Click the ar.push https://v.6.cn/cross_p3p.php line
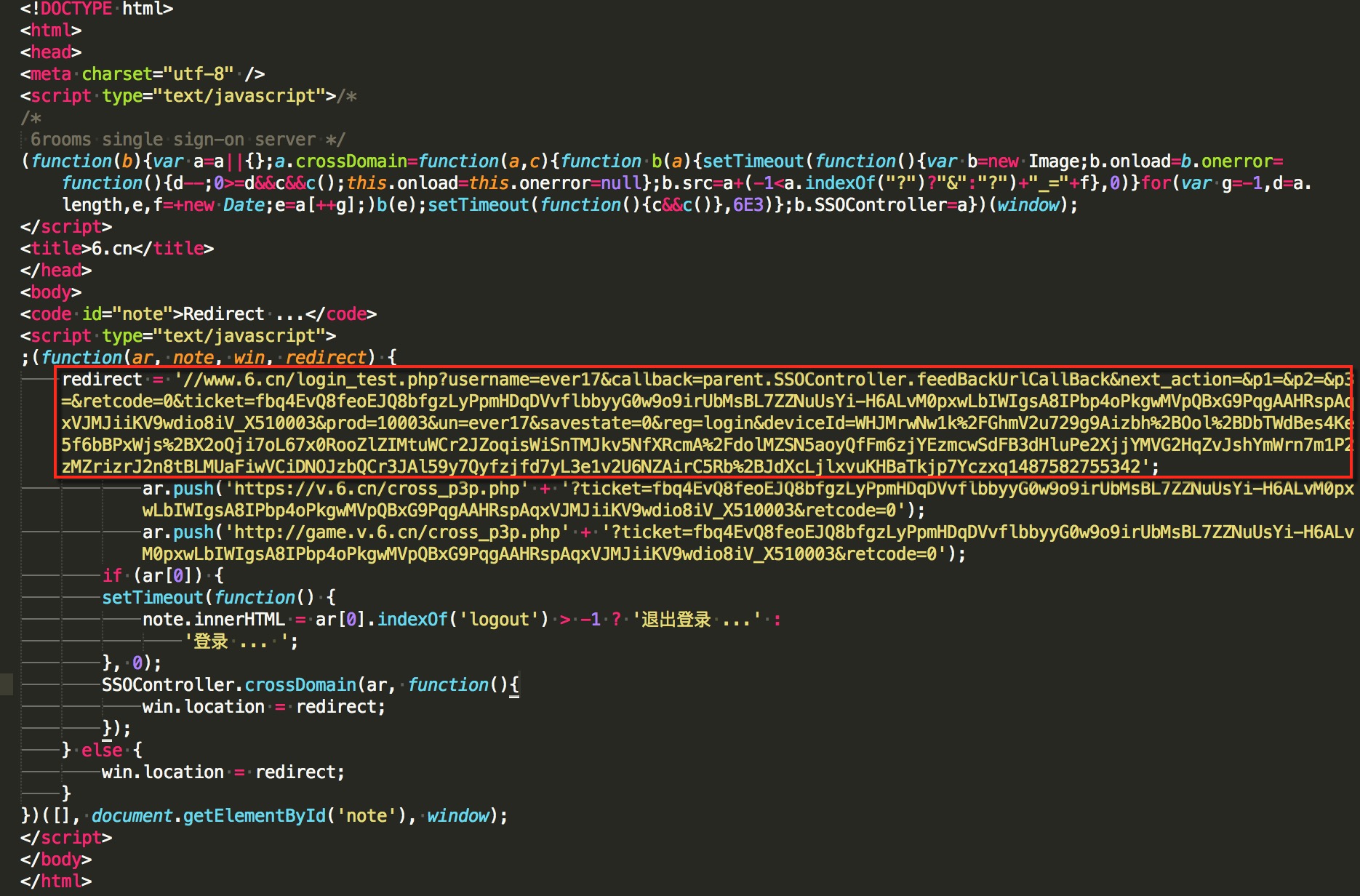 point(748,500)
